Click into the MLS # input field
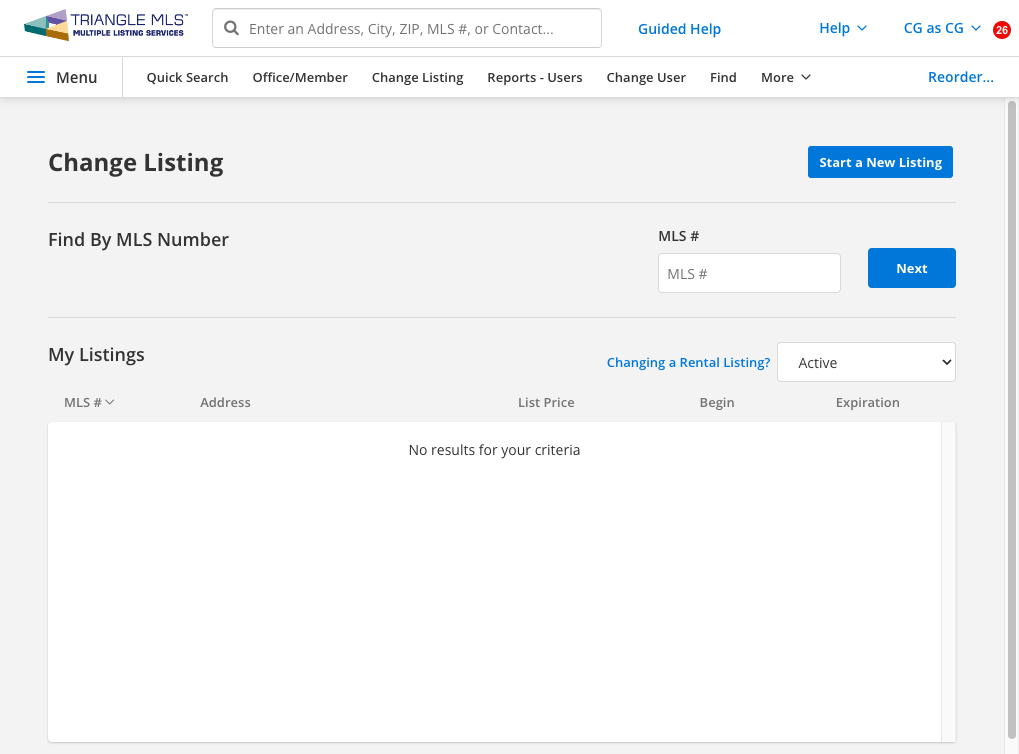Viewport: 1019px width, 754px height. pos(749,273)
